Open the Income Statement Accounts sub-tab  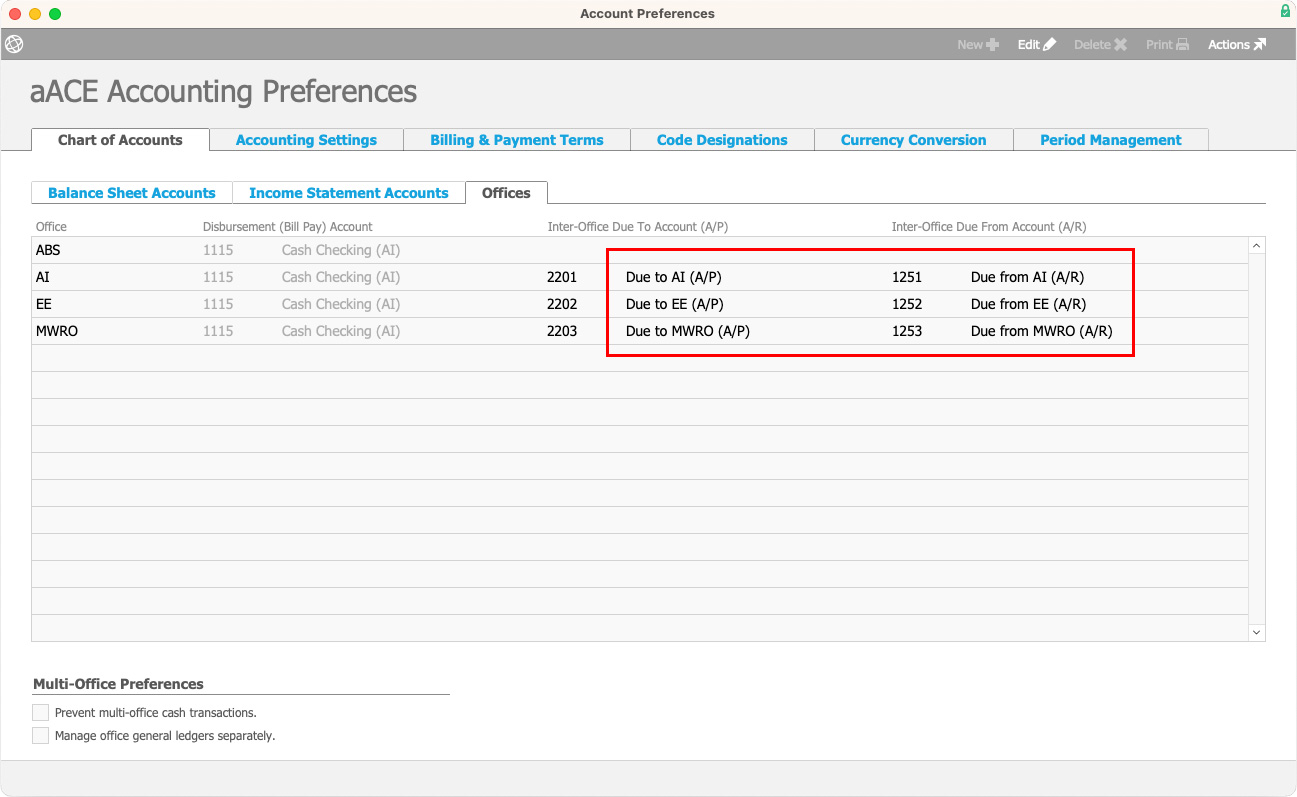(349, 193)
